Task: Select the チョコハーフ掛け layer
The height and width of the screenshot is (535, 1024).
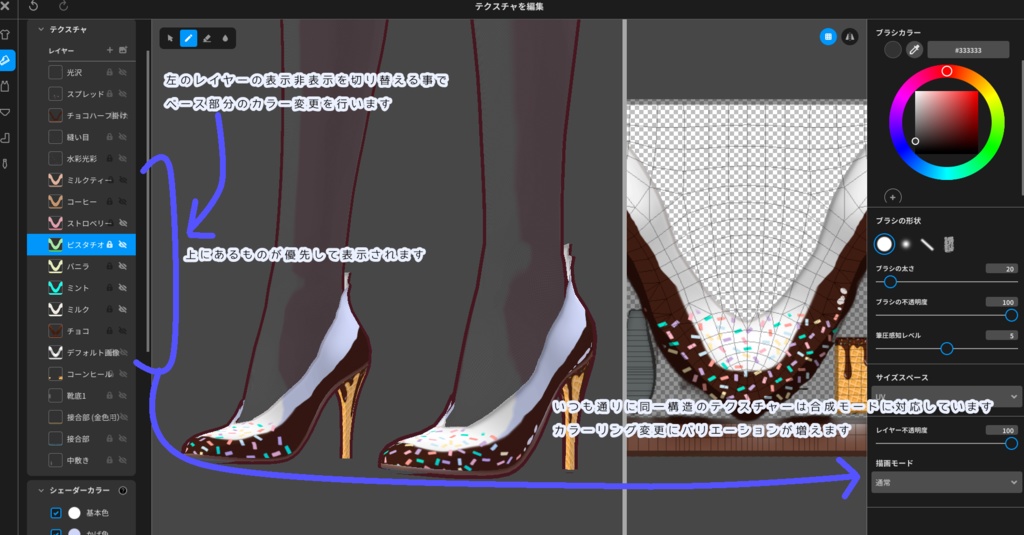Action: (82, 116)
